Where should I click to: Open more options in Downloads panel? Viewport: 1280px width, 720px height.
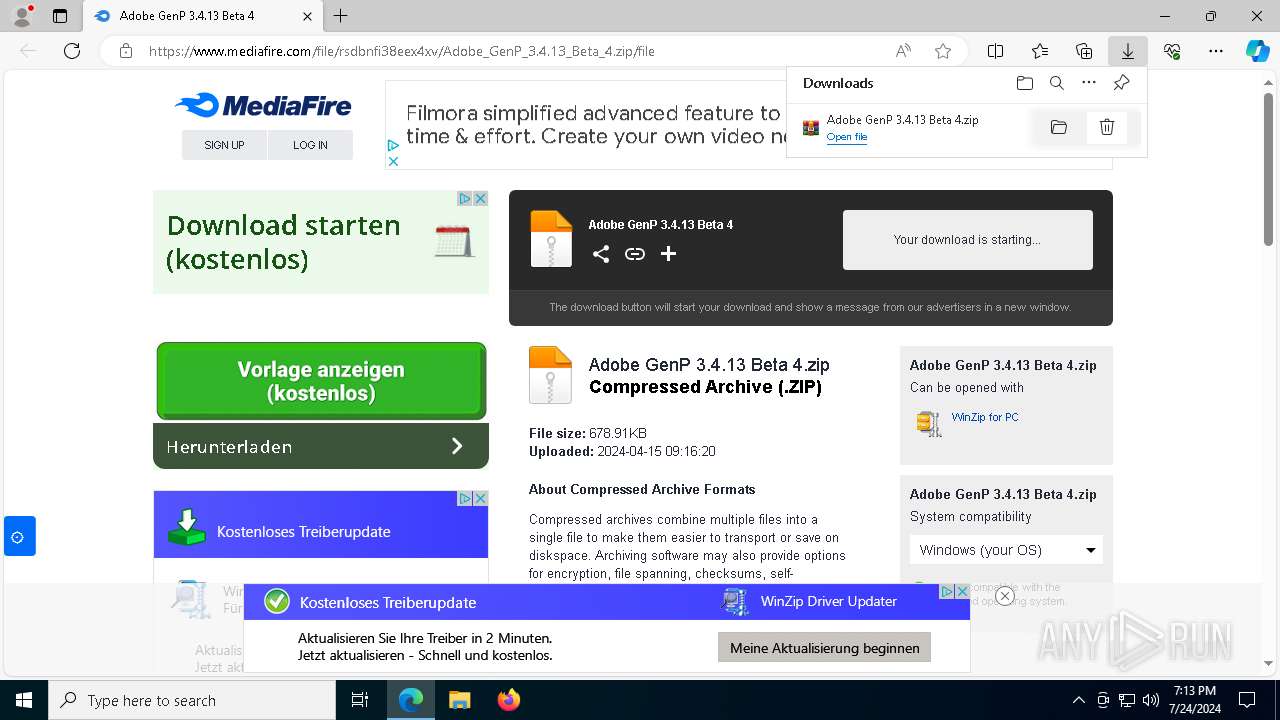[1089, 83]
